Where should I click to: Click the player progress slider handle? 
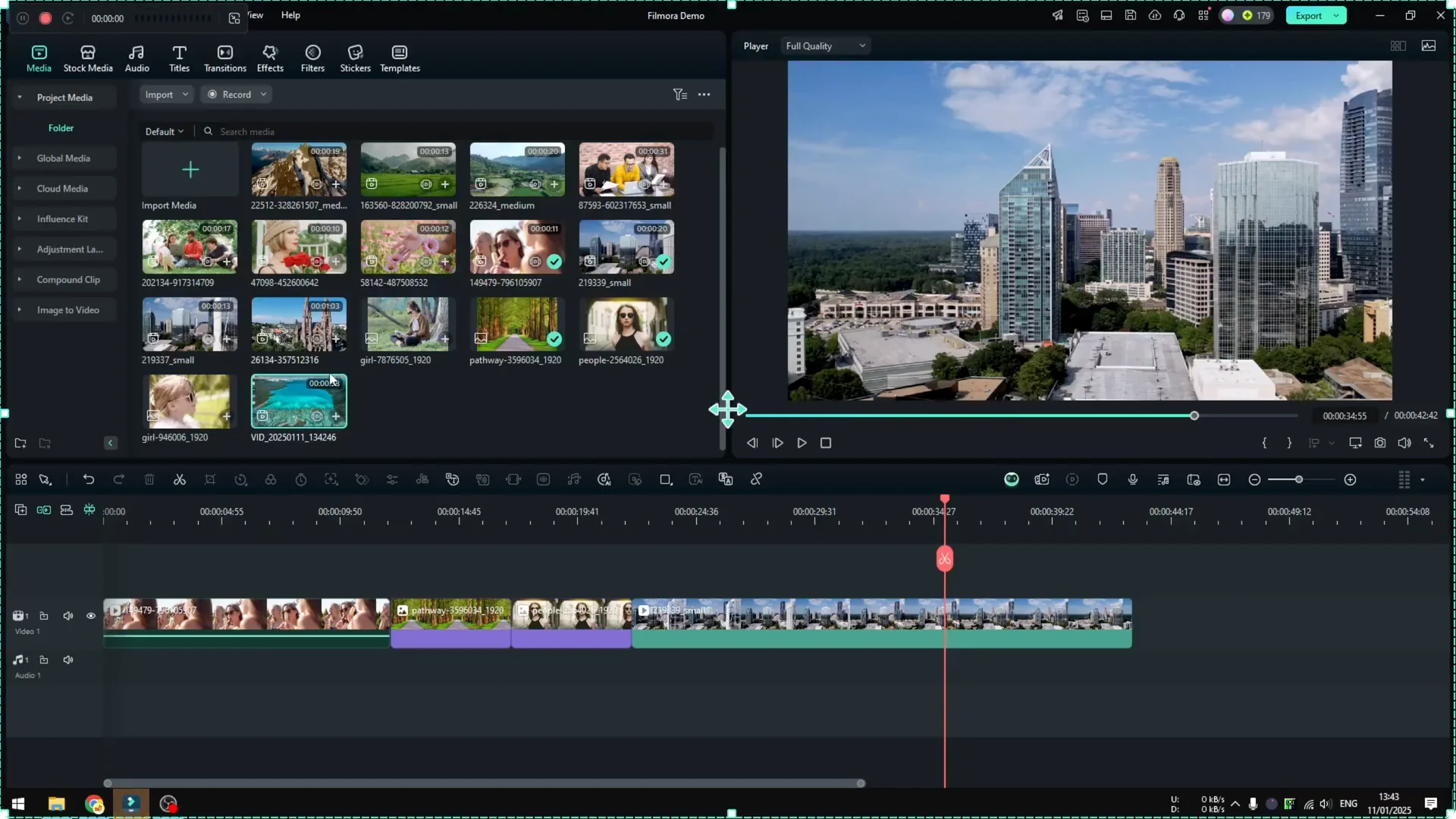coord(1194,416)
